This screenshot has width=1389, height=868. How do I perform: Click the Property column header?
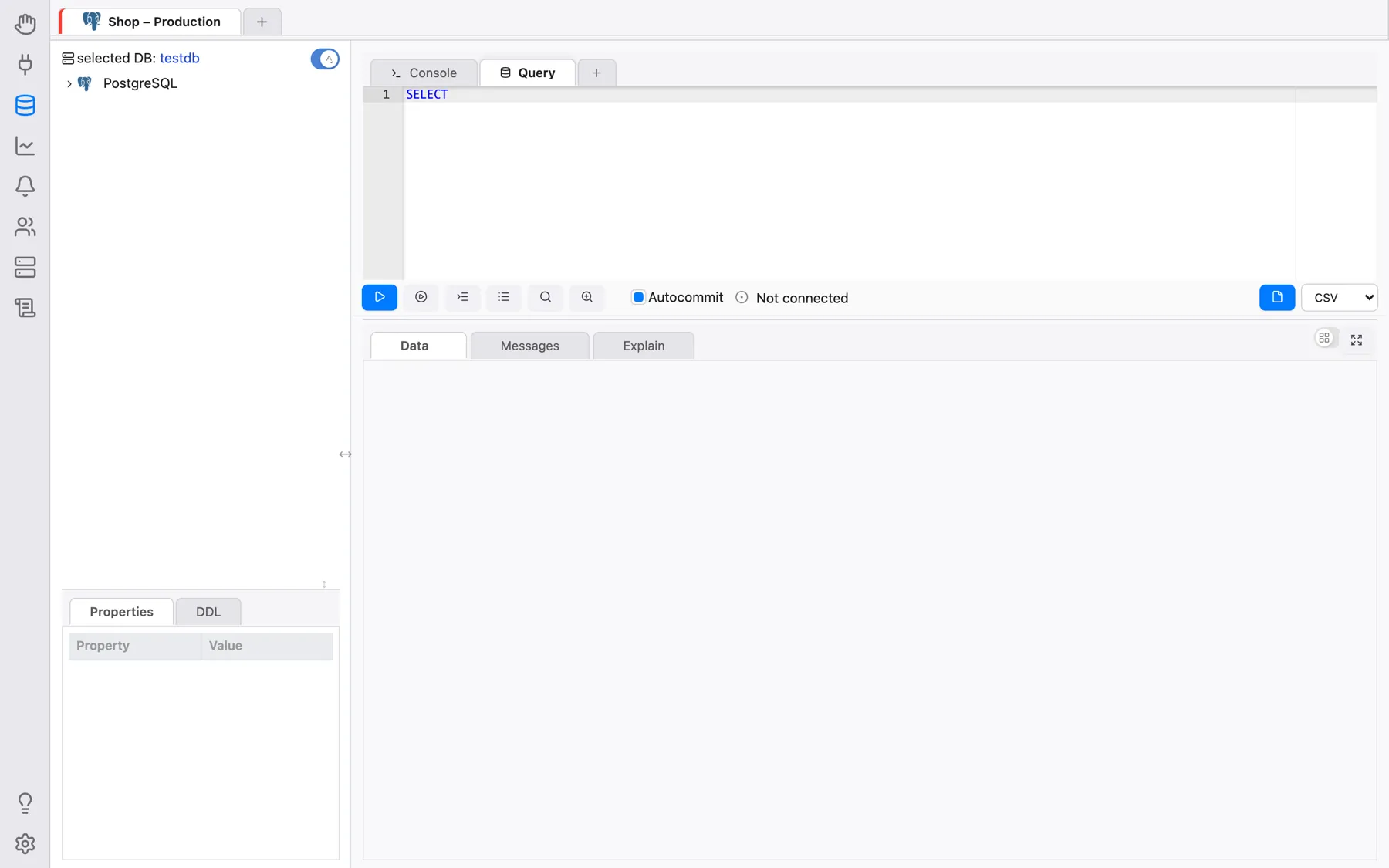(135, 646)
